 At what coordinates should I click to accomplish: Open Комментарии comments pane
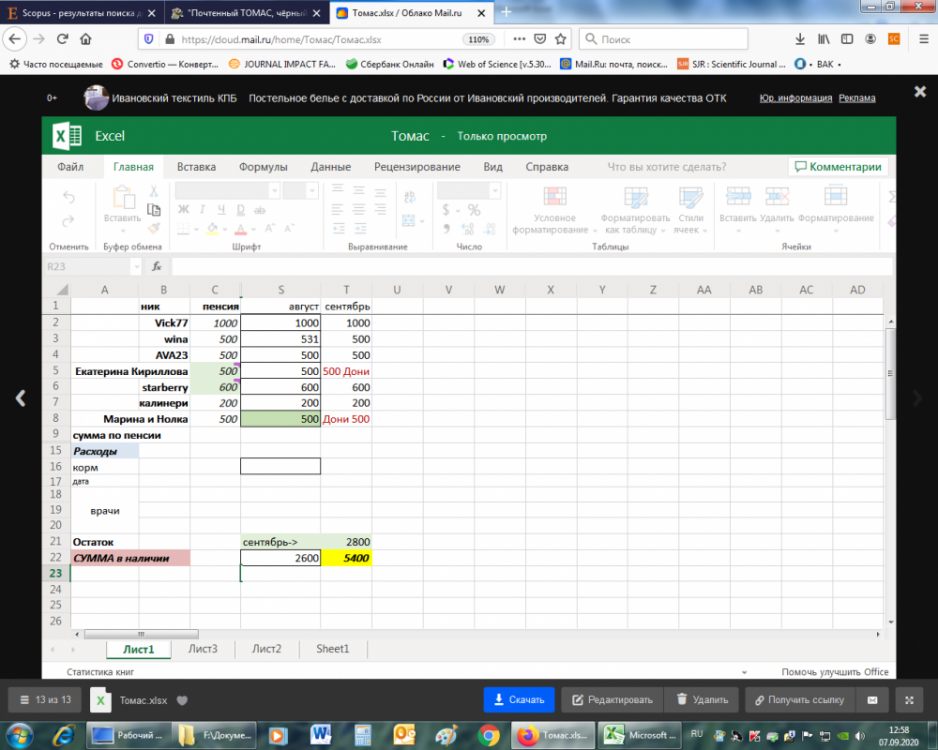tap(837, 167)
